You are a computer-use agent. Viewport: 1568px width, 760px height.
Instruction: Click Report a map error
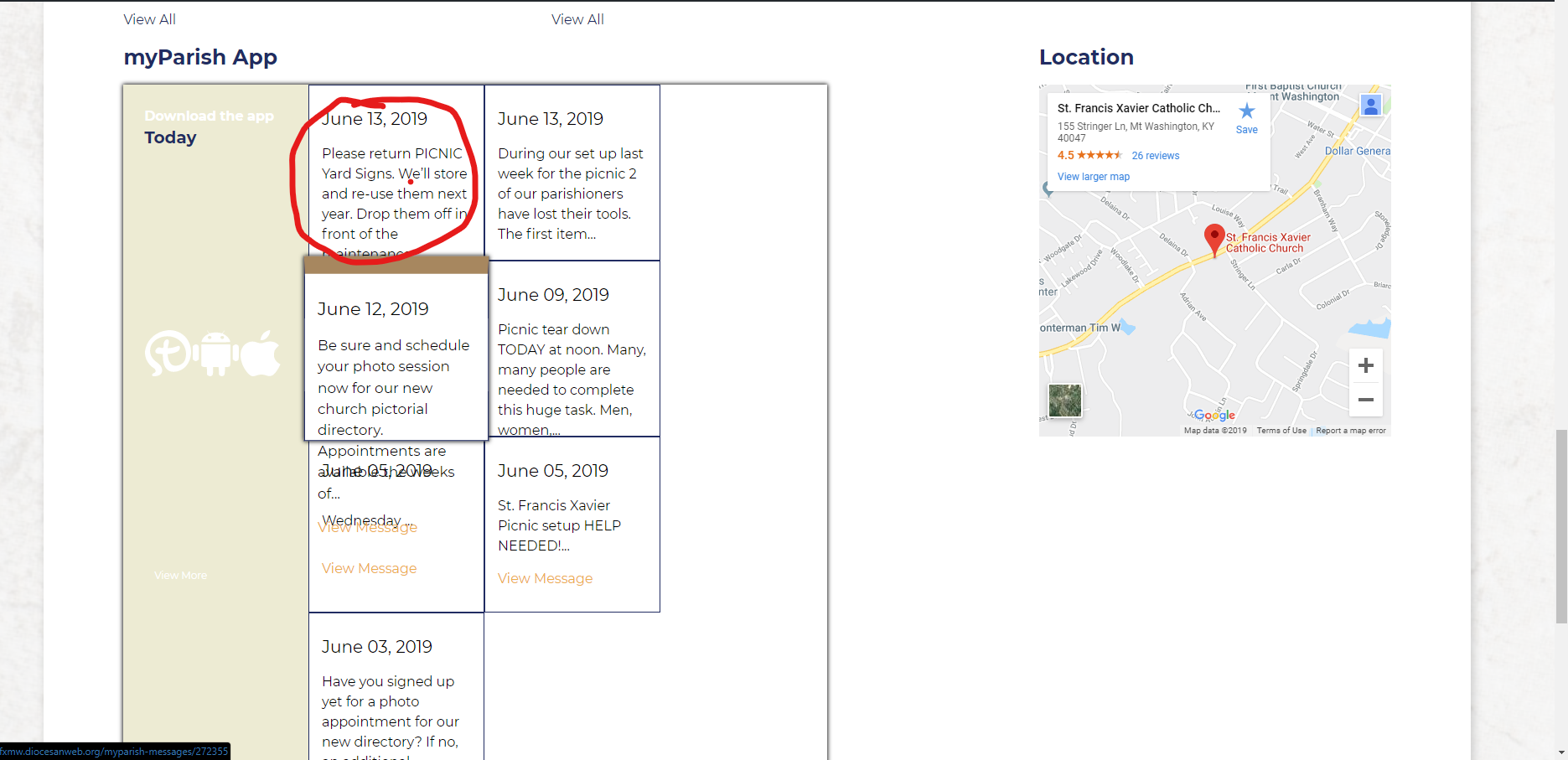pos(1350,431)
